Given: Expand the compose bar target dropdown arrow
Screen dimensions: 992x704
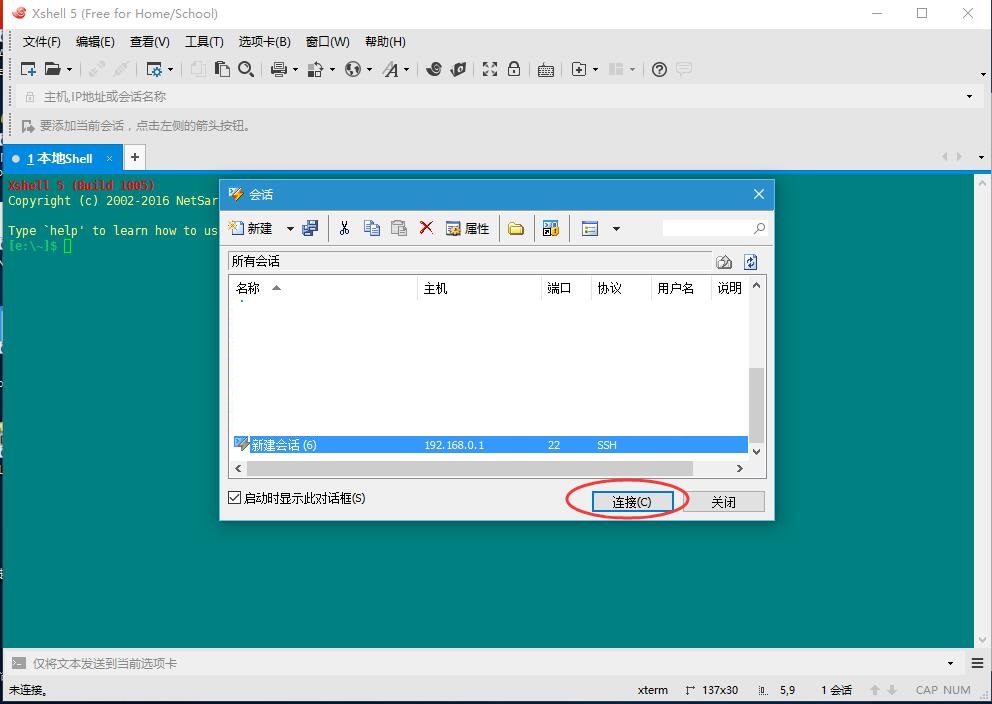Looking at the screenshot, I should point(950,664).
